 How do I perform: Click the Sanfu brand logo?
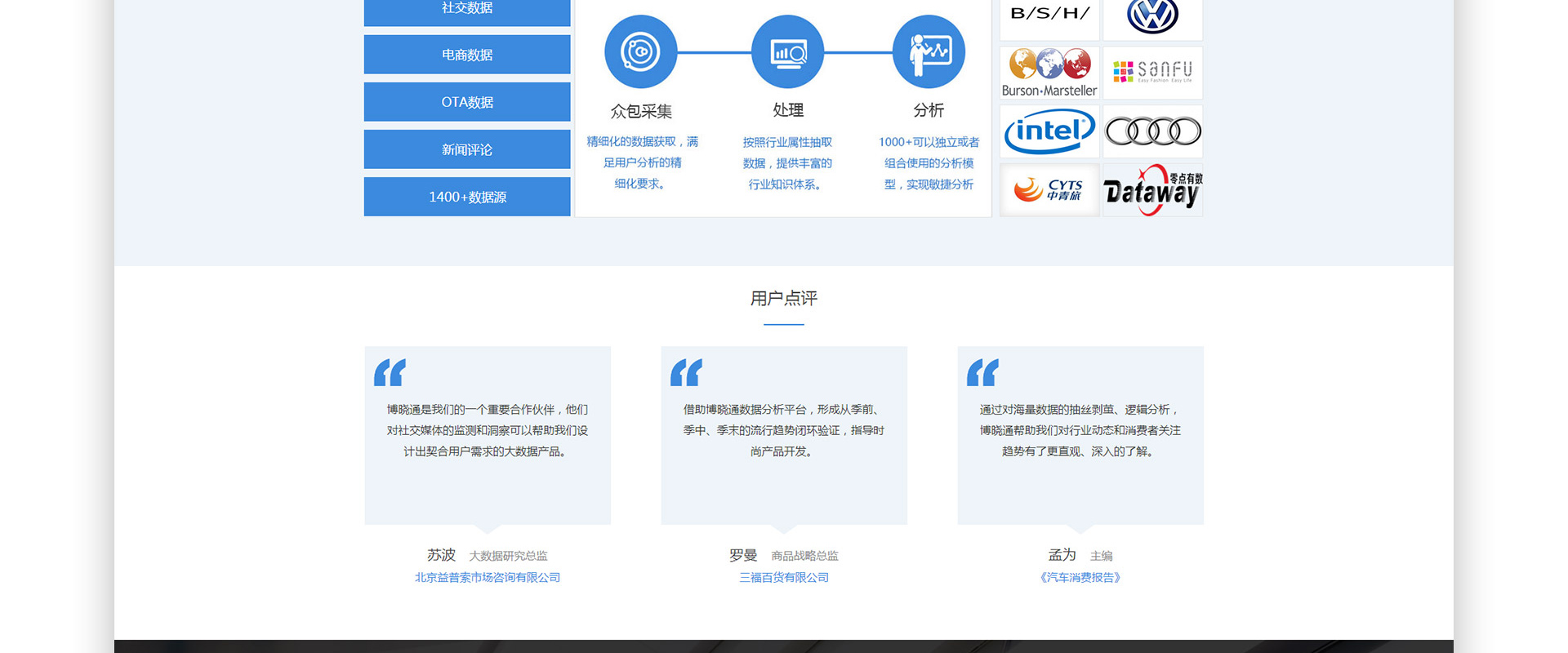pyautogui.click(x=1152, y=73)
